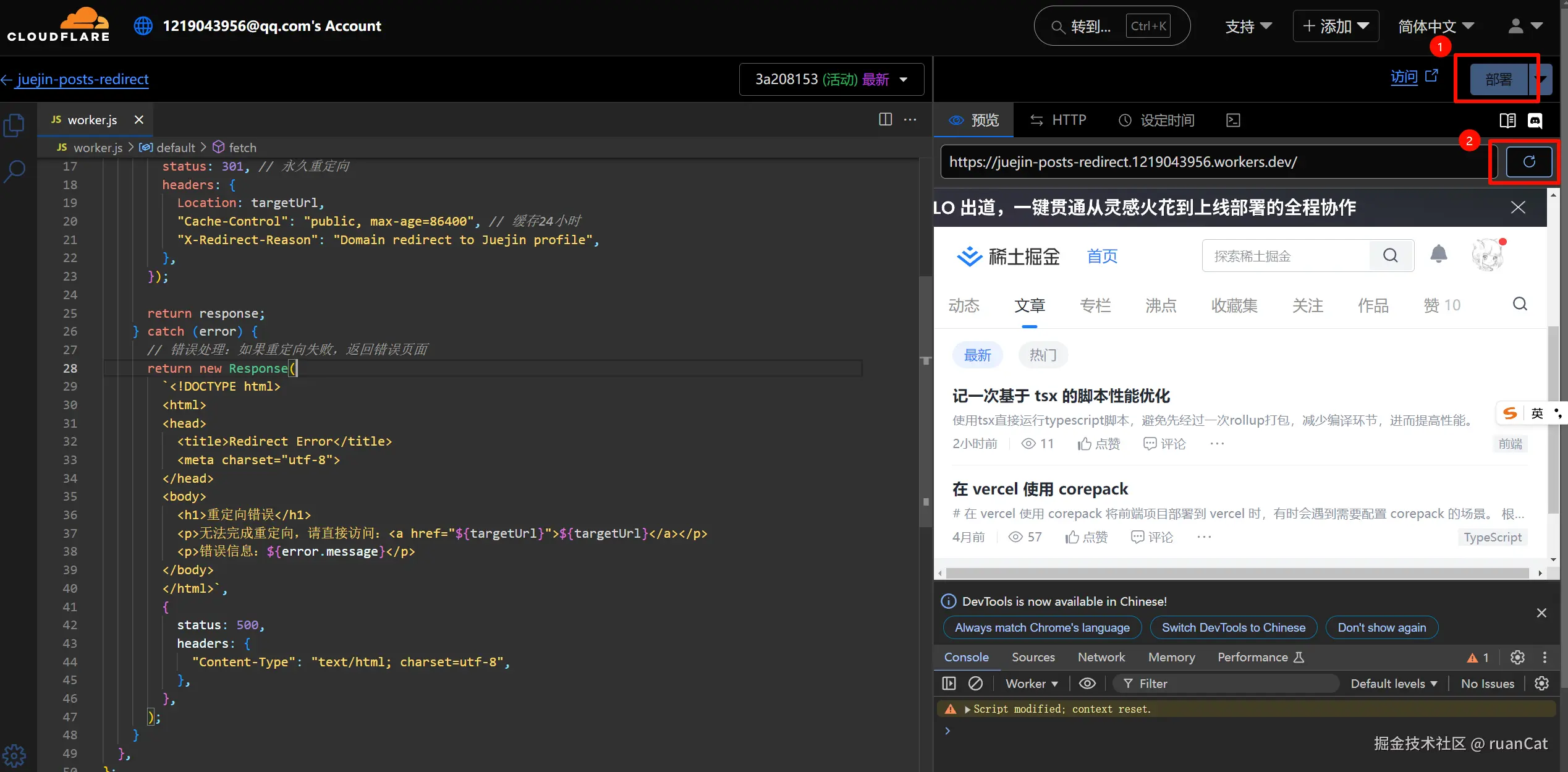The height and width of the screenshot is (772, 1568).
Task: Open the documentation book icon
Action: 1507,121
